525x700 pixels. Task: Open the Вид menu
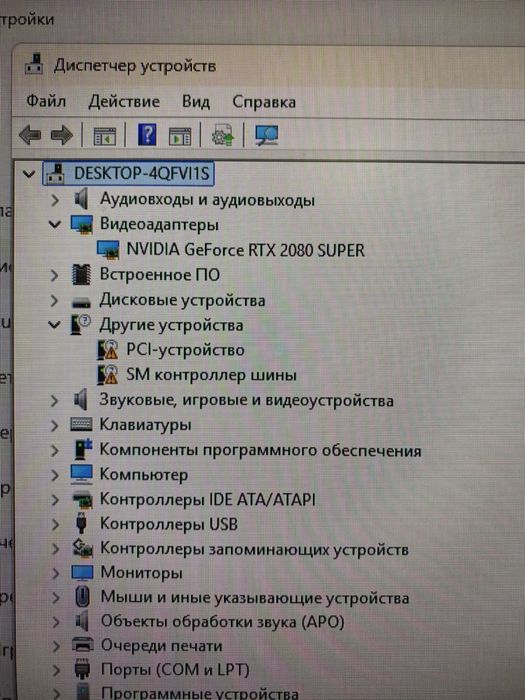point(196,102)
